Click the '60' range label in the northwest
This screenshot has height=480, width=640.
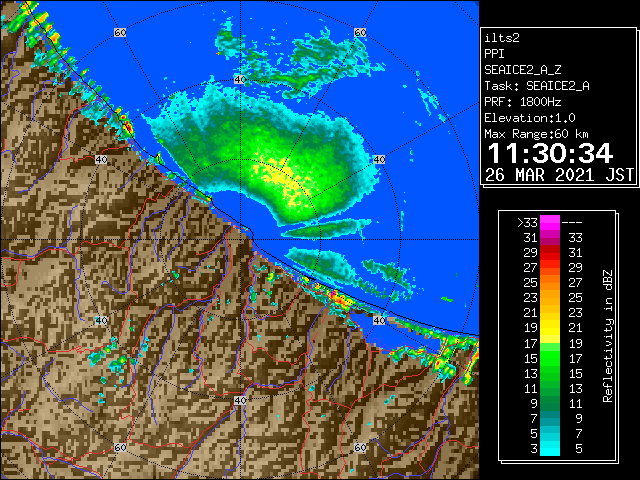[x=120, y=32]
